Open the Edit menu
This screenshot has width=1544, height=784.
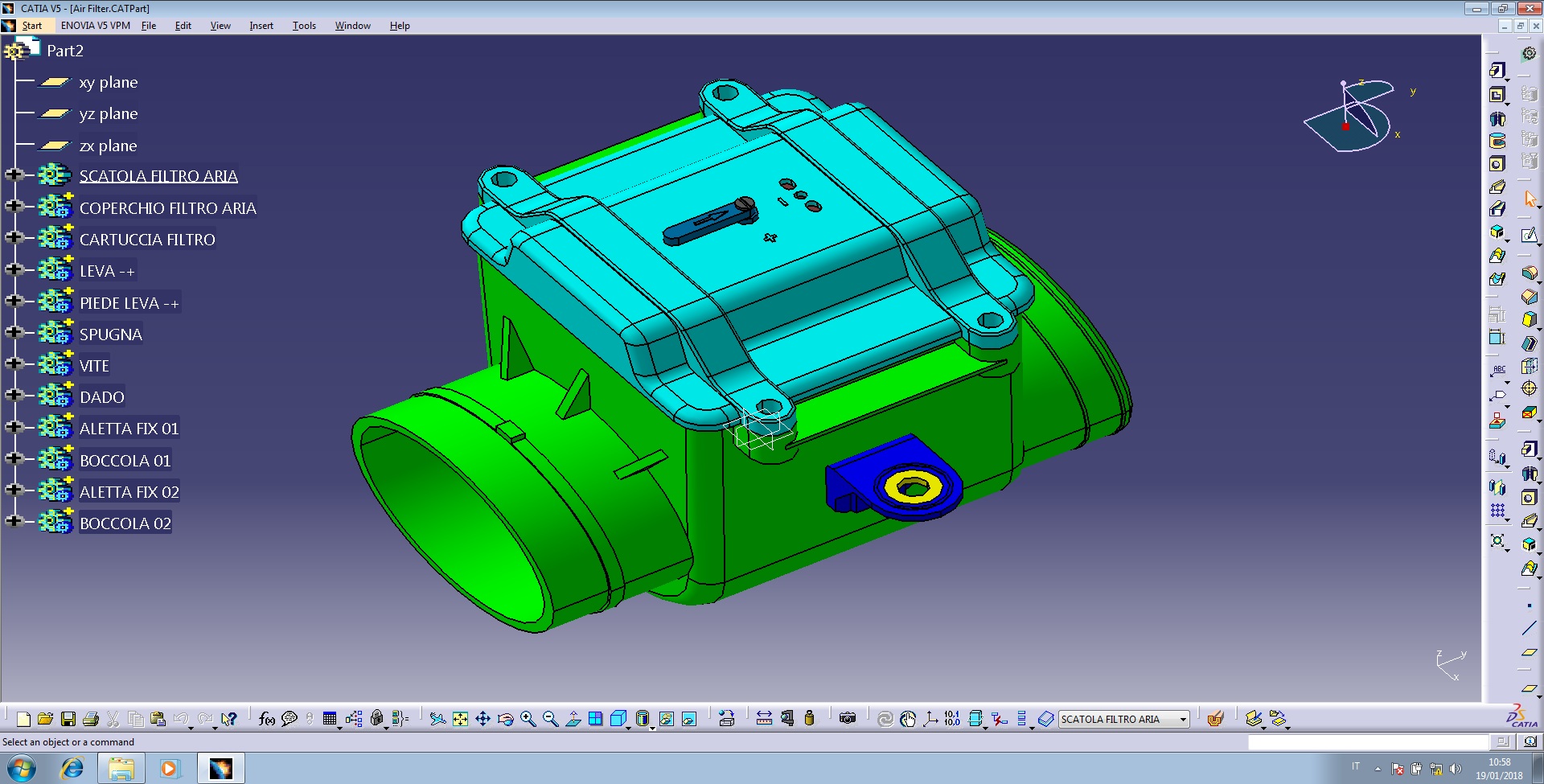pos(183,26)
